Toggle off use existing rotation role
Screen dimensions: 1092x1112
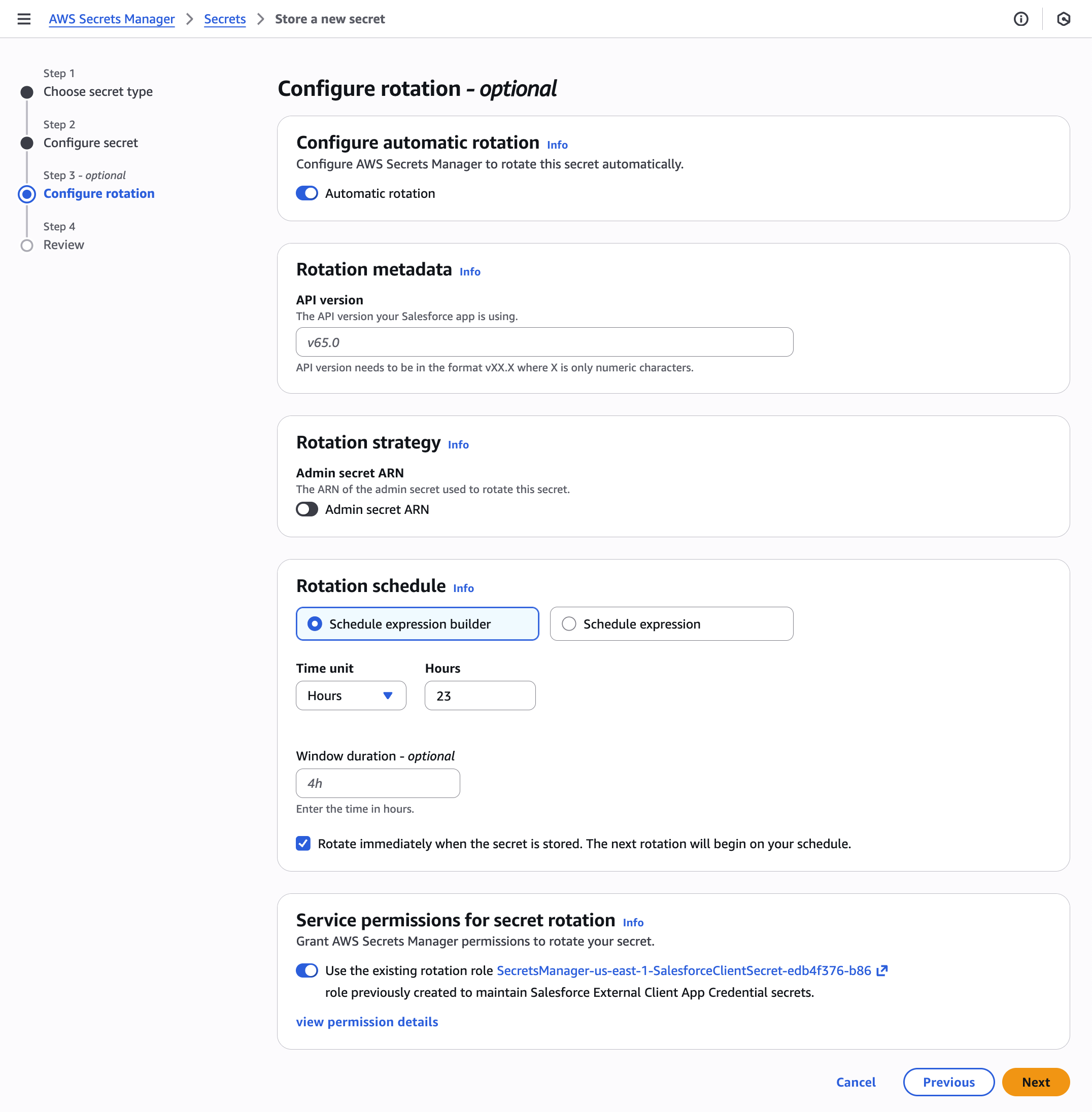[307, 970]
